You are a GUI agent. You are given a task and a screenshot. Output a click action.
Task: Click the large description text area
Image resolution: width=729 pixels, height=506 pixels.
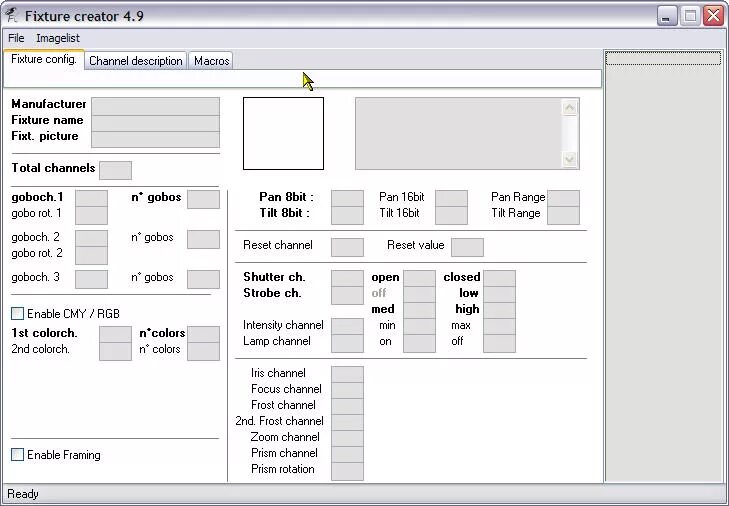point(458,133)
